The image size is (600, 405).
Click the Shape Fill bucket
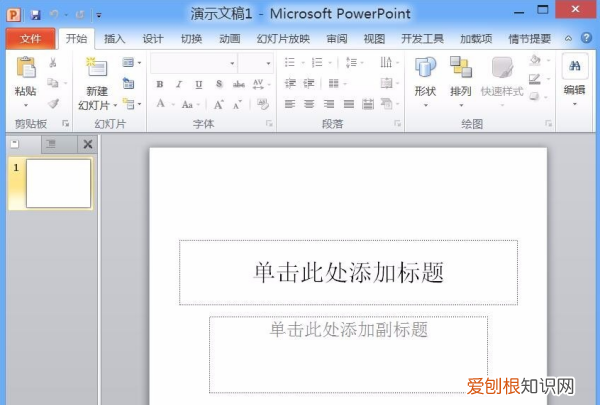tap(535, 60)
